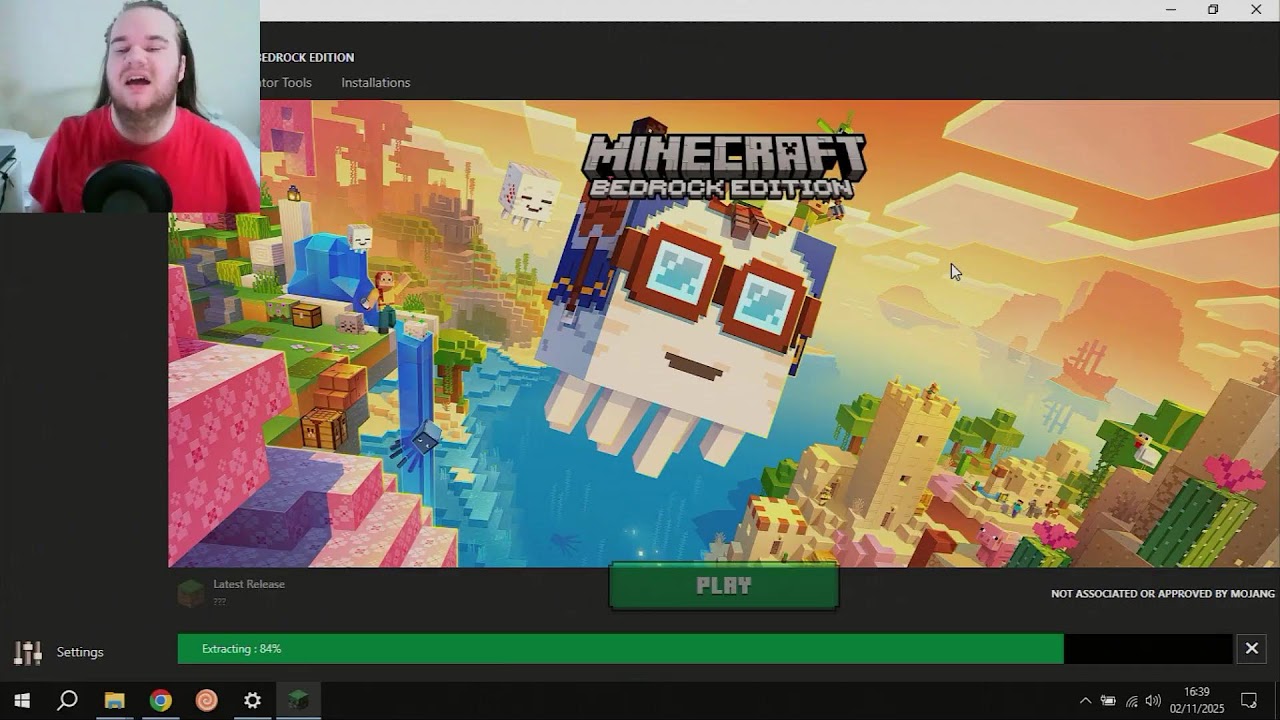
Task: Click the 'NOT ASSOCIATED OR APPROVED BY MOJANG' notice
Action: tap(1163, 594)
